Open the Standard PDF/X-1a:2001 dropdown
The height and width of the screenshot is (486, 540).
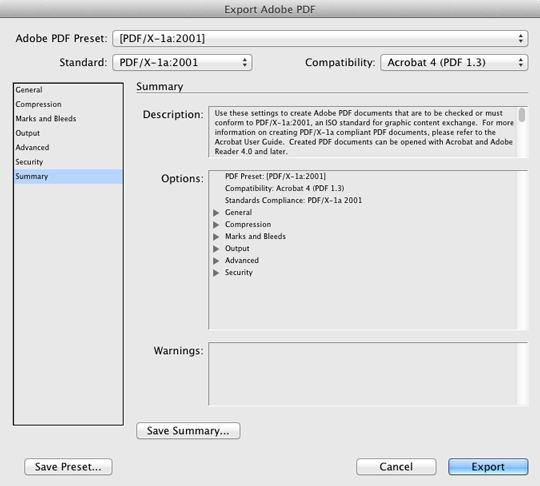182,62
